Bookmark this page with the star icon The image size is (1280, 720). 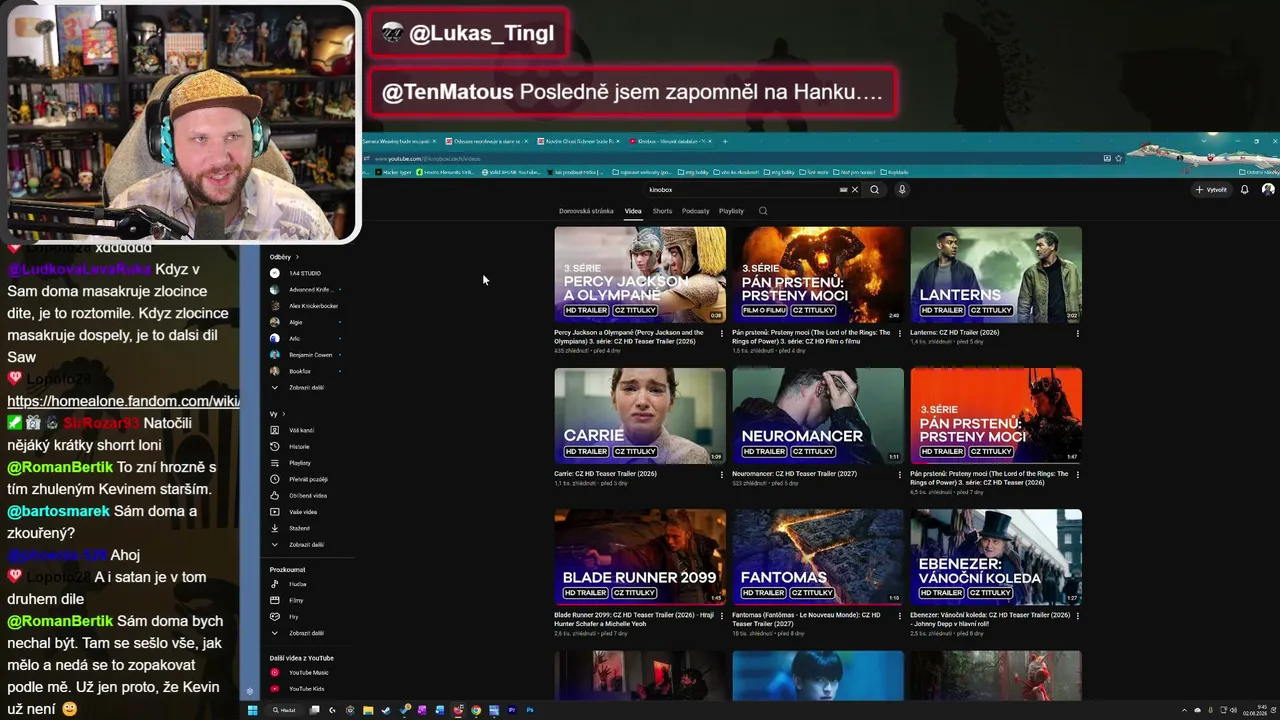click(1118, 158)
